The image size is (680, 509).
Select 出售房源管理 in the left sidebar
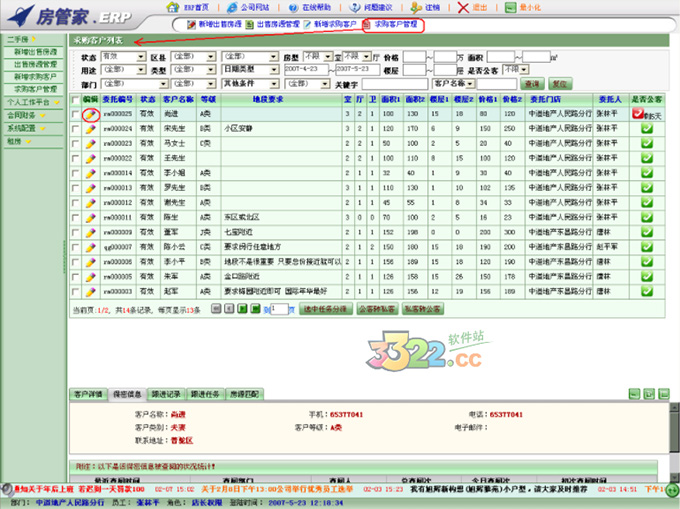(34, 63)
